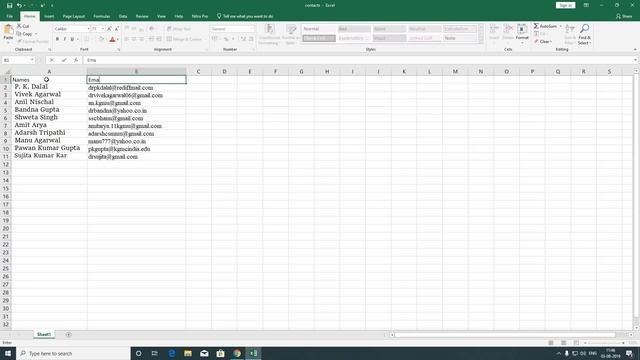Apply font color
The height and width of the screenshot is (360, 640).
[x=112, y=39]
